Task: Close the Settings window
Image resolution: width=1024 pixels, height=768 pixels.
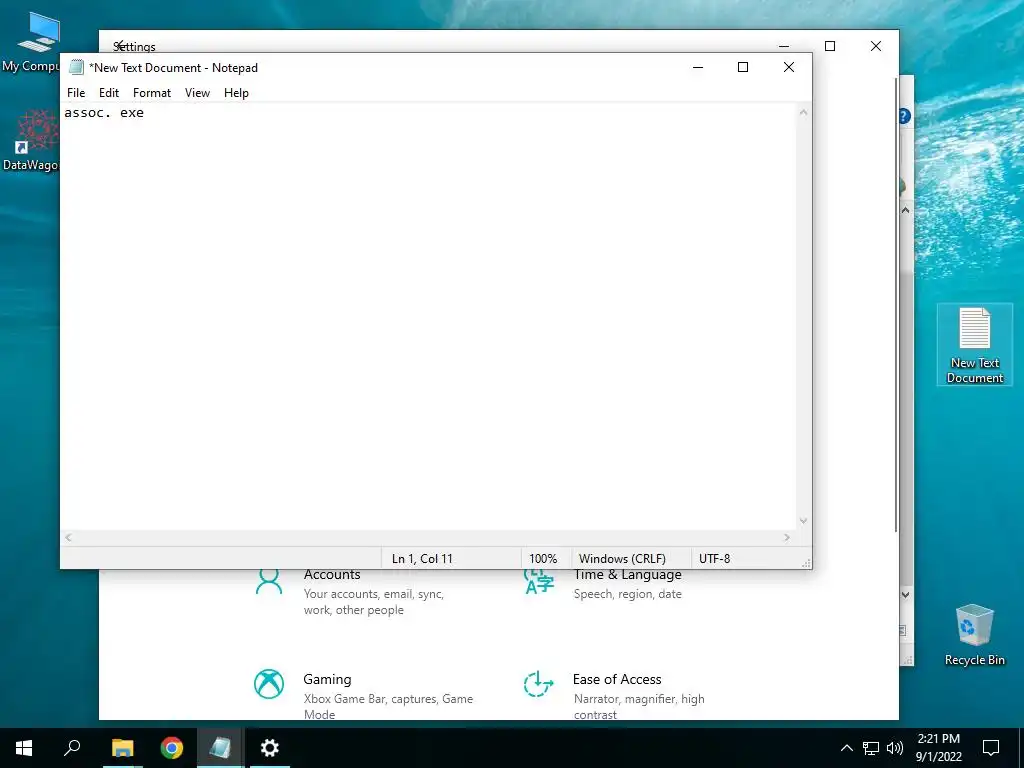Action: tap(876, 46)
